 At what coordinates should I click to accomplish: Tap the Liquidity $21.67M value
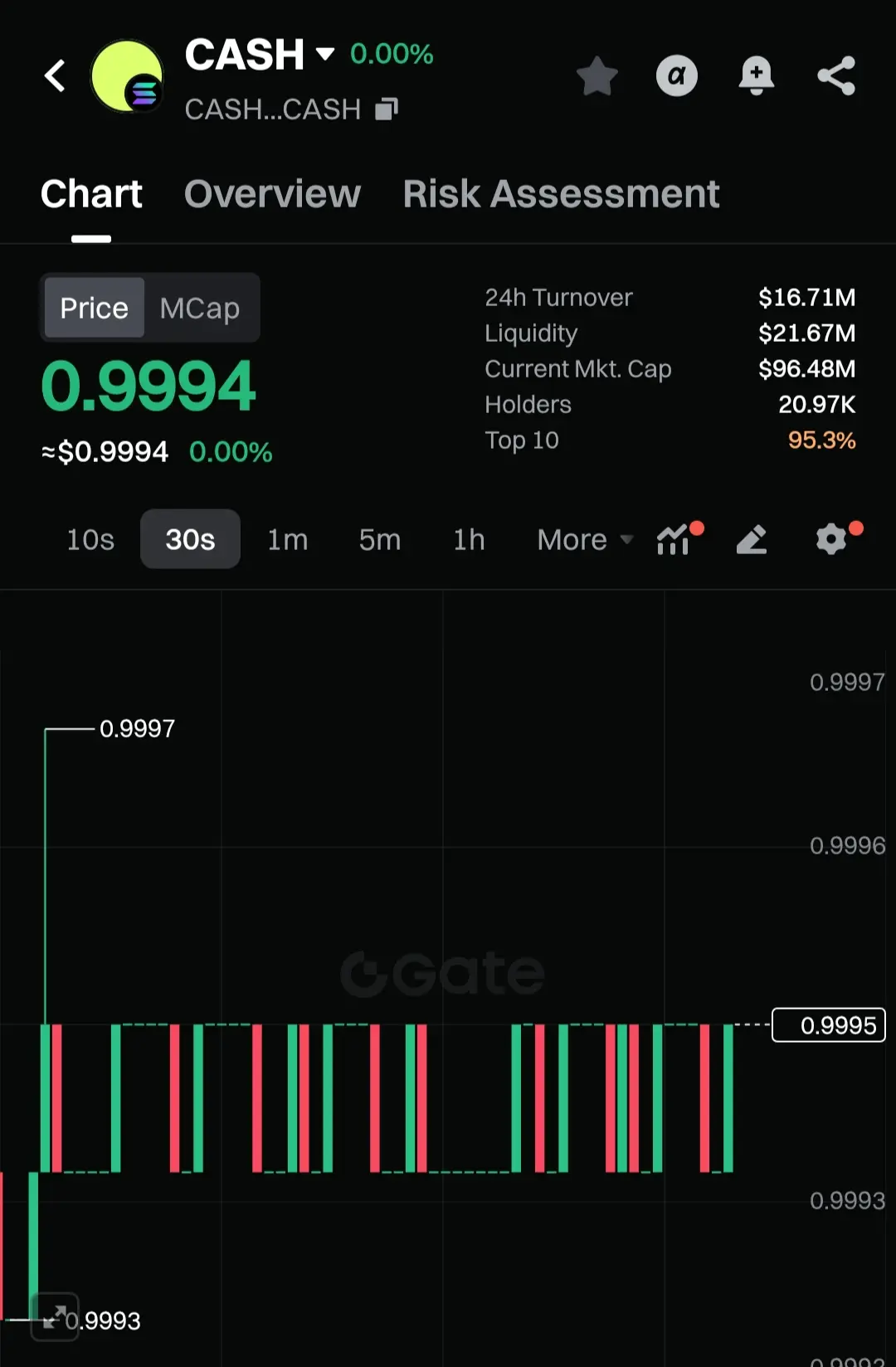[806, 333]
